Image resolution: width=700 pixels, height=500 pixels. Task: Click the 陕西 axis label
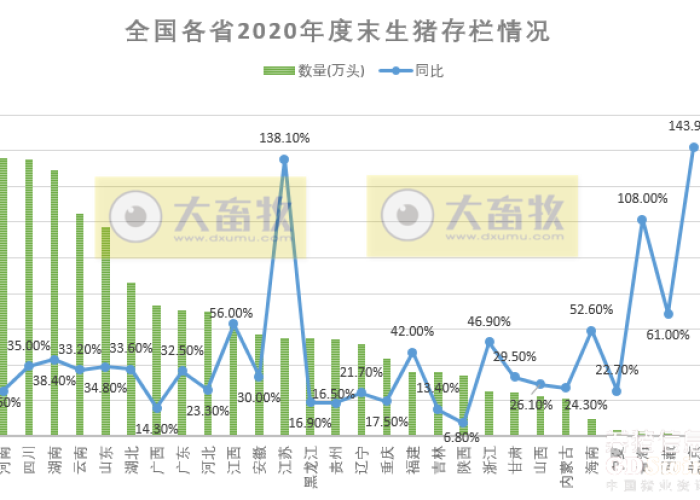point(464,460)
